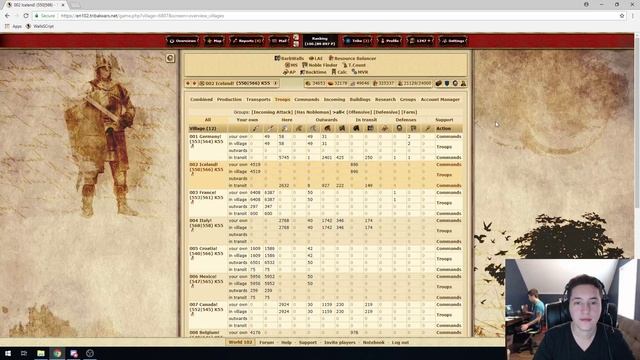Open the Tribe menu
This screenshot has height=360, width=640.
[357, 41]
